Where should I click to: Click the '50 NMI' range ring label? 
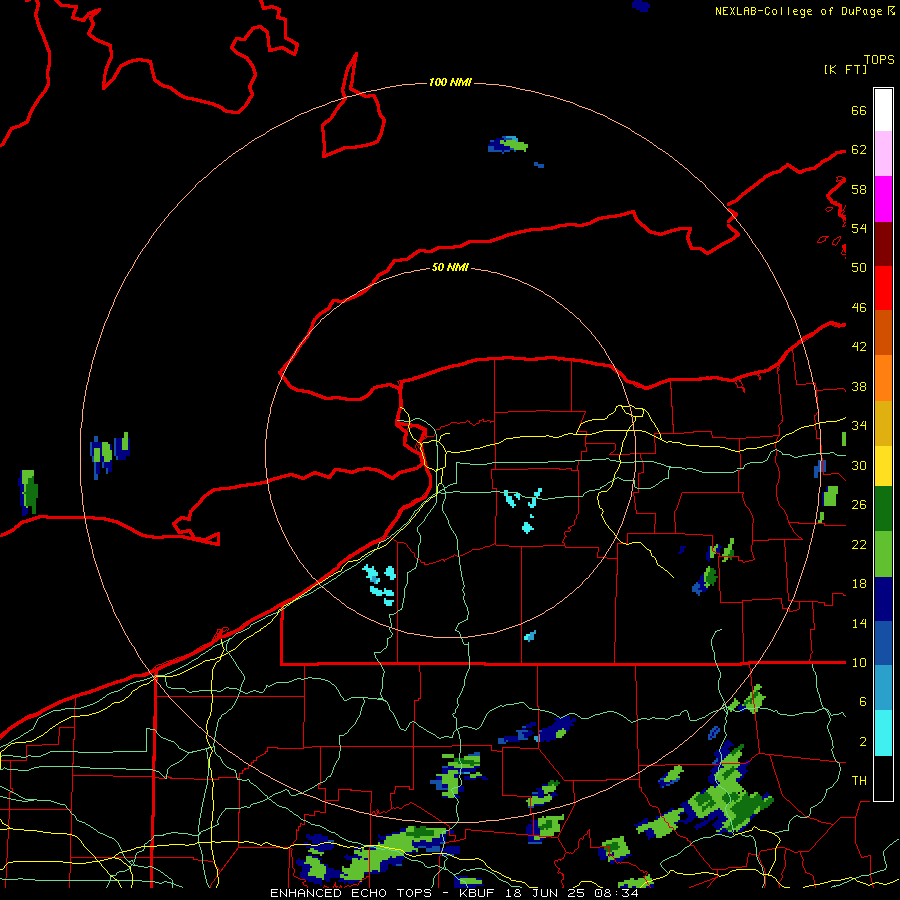point(450,267)
